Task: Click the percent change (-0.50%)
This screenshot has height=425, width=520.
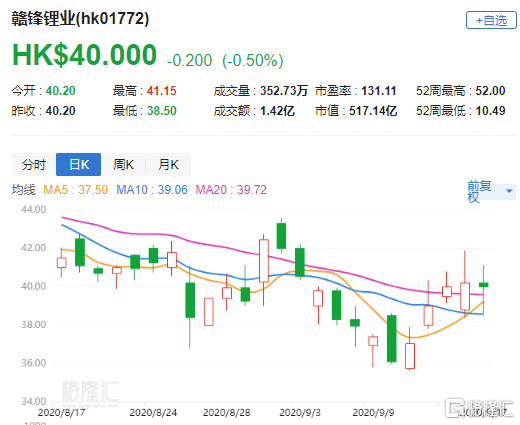Action: click(253, 60)
